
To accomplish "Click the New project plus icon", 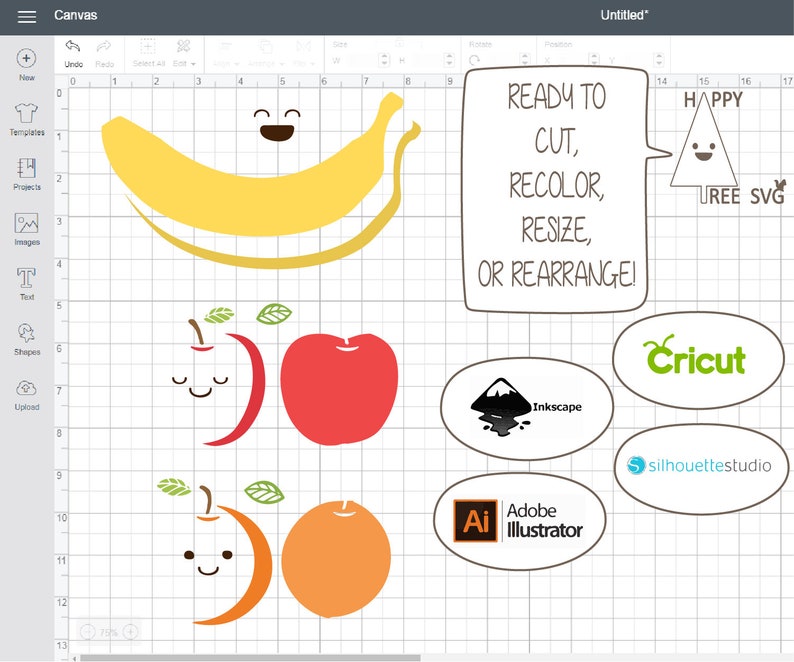I will point(26,58).
